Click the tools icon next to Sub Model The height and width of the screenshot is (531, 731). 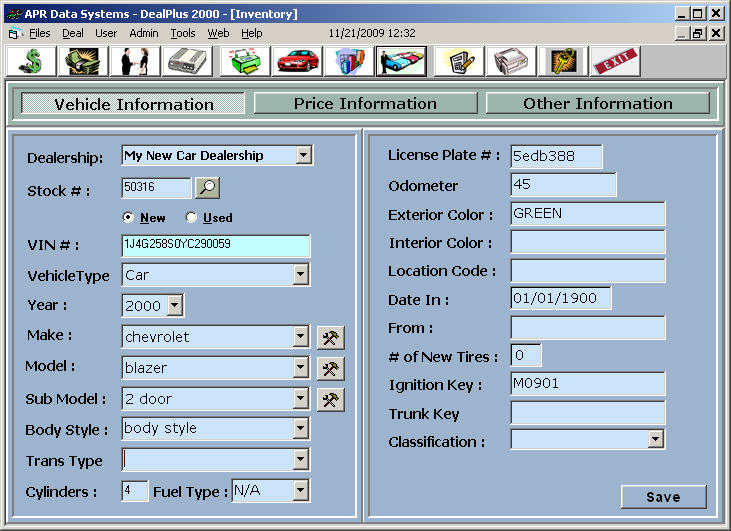tap(330, 399)
